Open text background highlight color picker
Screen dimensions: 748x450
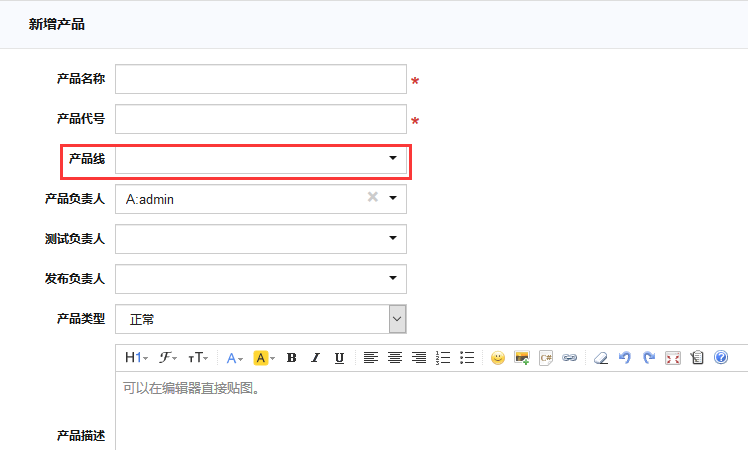point(264,358)
